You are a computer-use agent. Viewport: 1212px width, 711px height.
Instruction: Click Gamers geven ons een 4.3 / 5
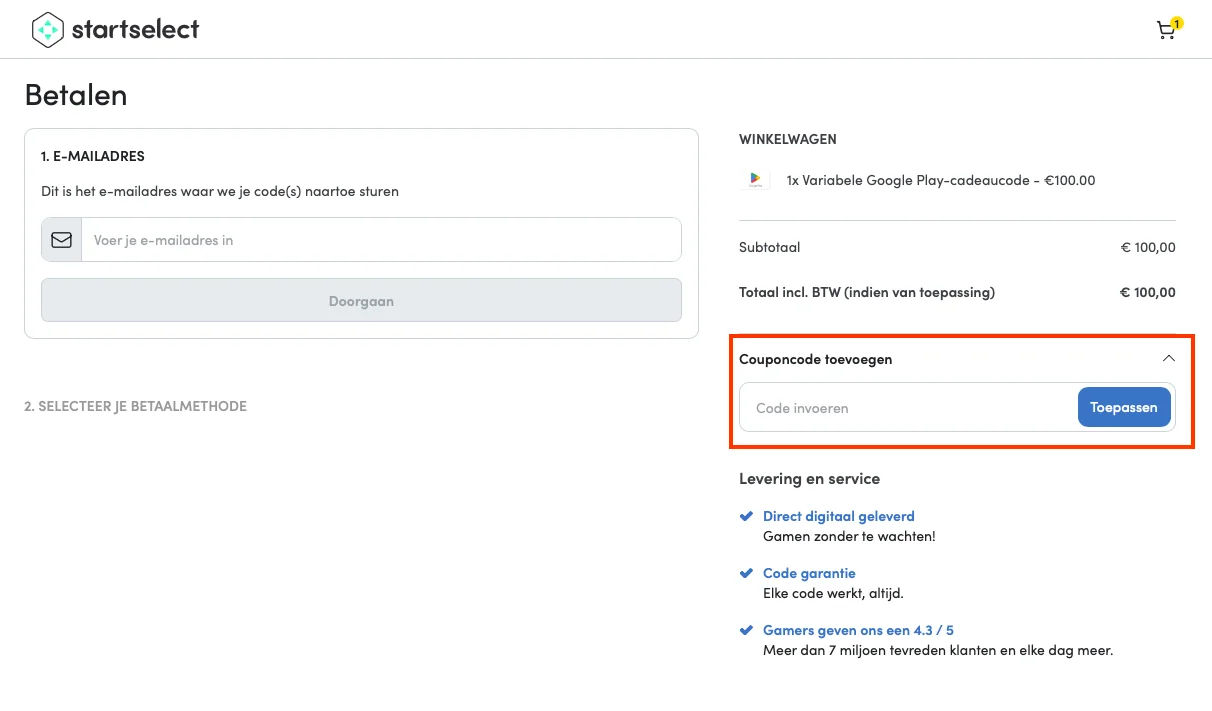858,631
